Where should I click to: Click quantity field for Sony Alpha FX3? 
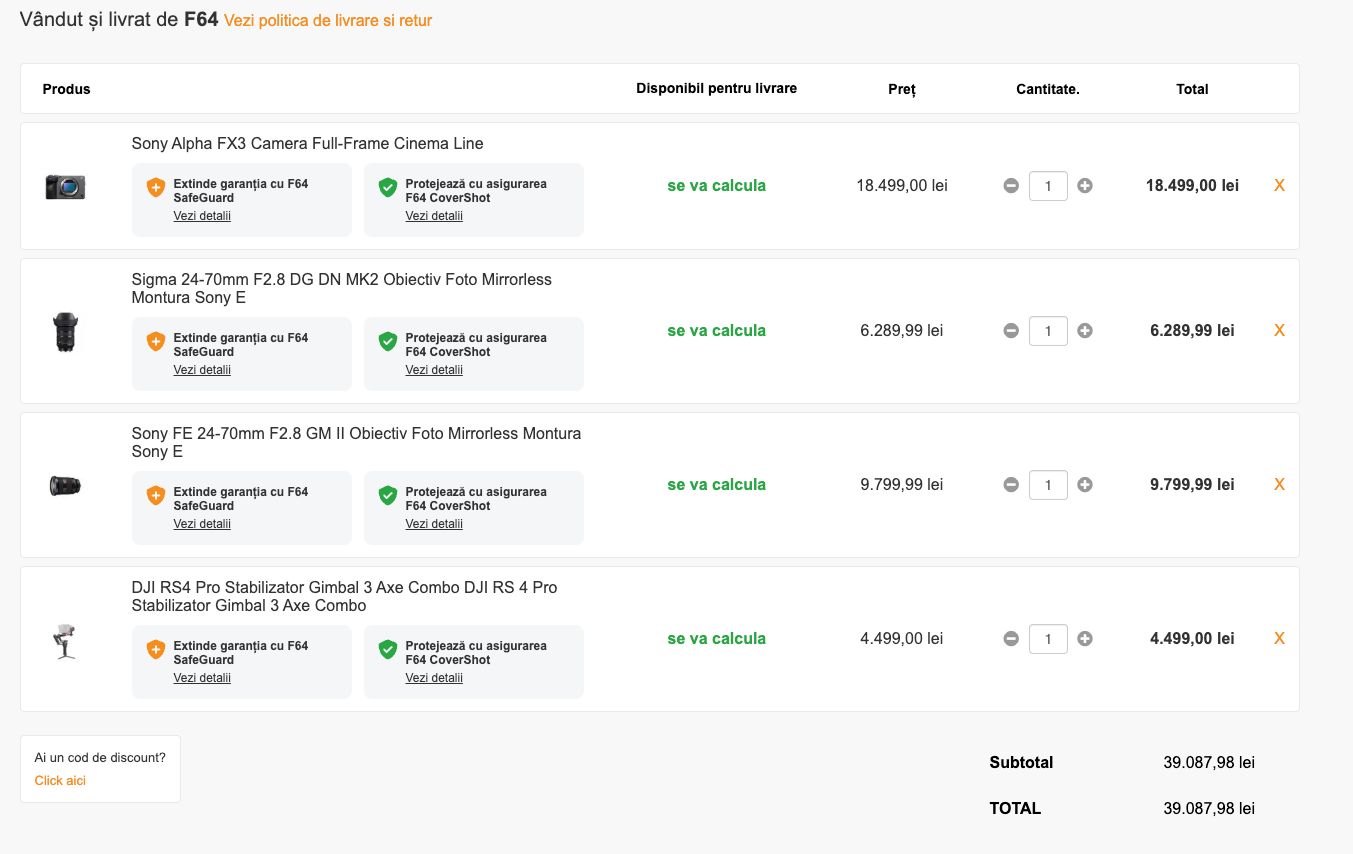[x=1048, y=186]
